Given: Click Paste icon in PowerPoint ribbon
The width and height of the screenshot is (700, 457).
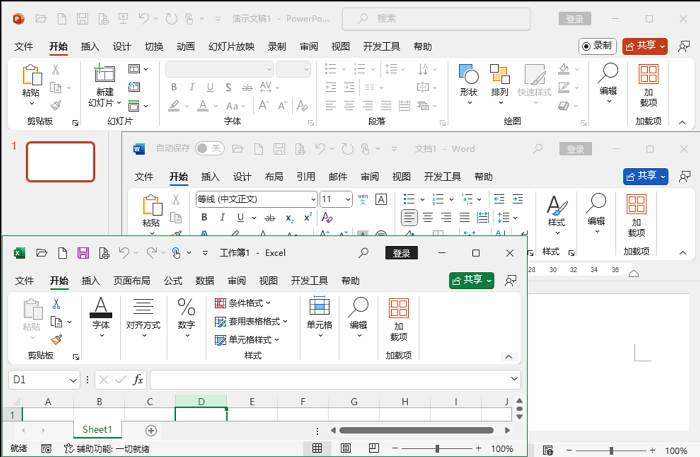Looking at the screenshot, I should (x=32, y=75).
